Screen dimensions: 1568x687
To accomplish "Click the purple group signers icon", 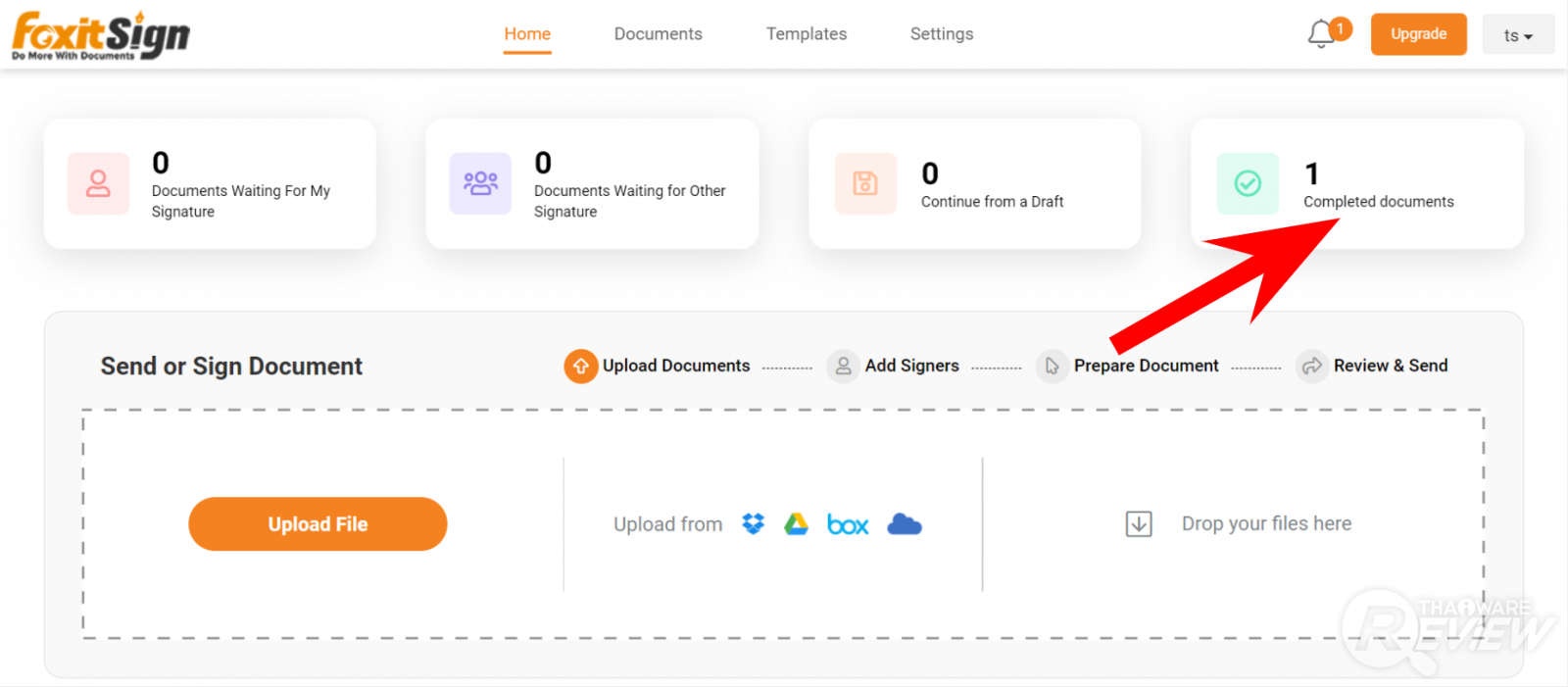I will 480,183.
